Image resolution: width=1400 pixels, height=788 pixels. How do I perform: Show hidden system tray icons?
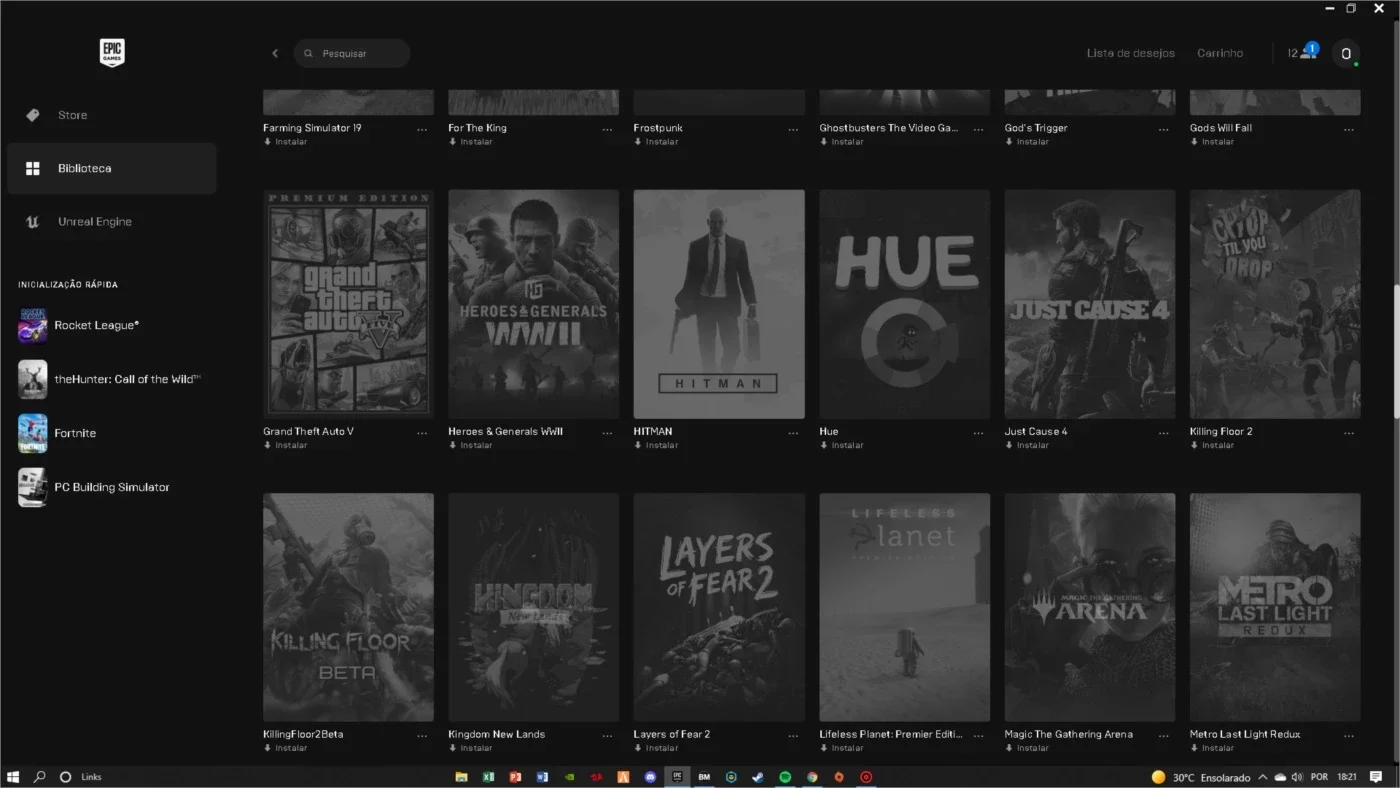click(1263, 777)
